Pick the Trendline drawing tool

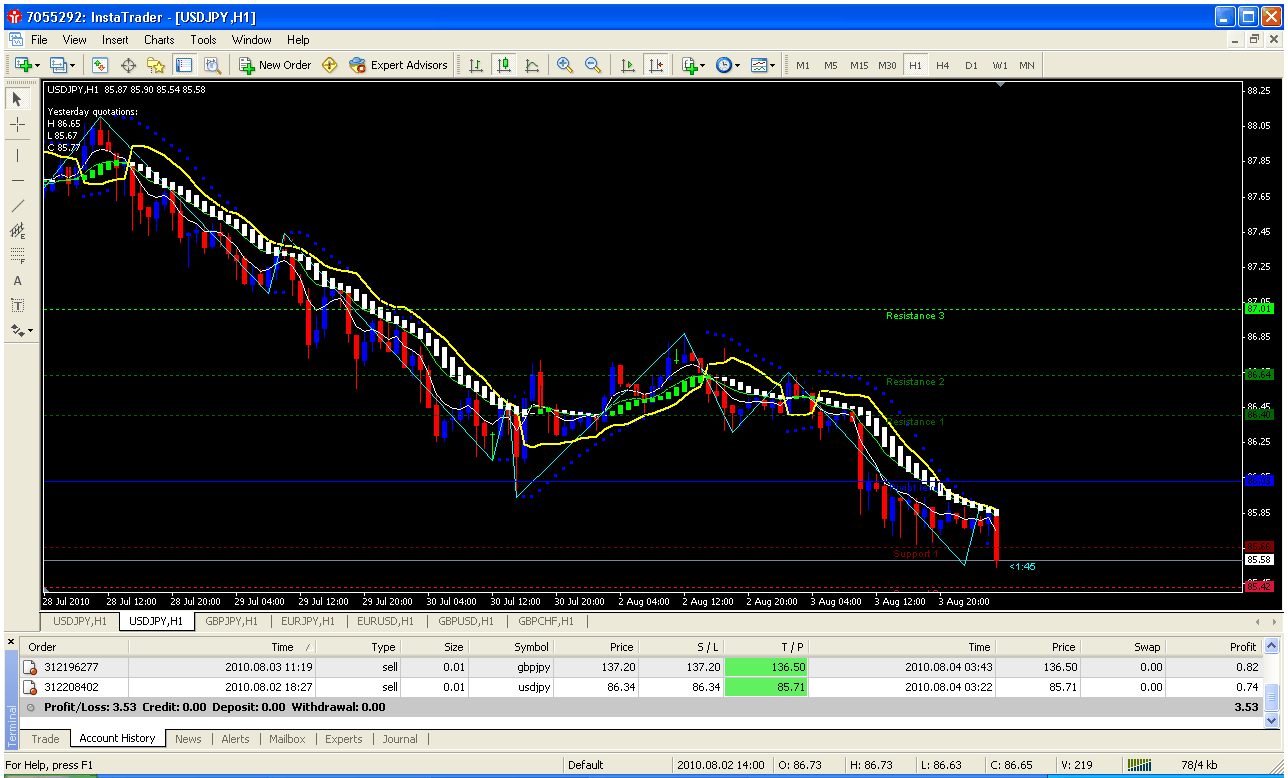[x=17, y=206]
